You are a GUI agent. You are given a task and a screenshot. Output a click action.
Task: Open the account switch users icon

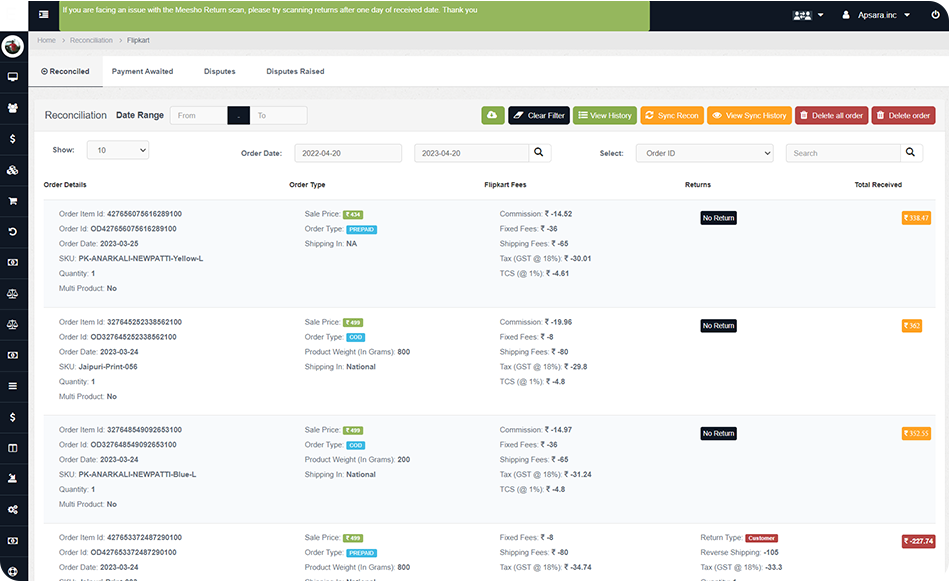click(x=808, y=15)
